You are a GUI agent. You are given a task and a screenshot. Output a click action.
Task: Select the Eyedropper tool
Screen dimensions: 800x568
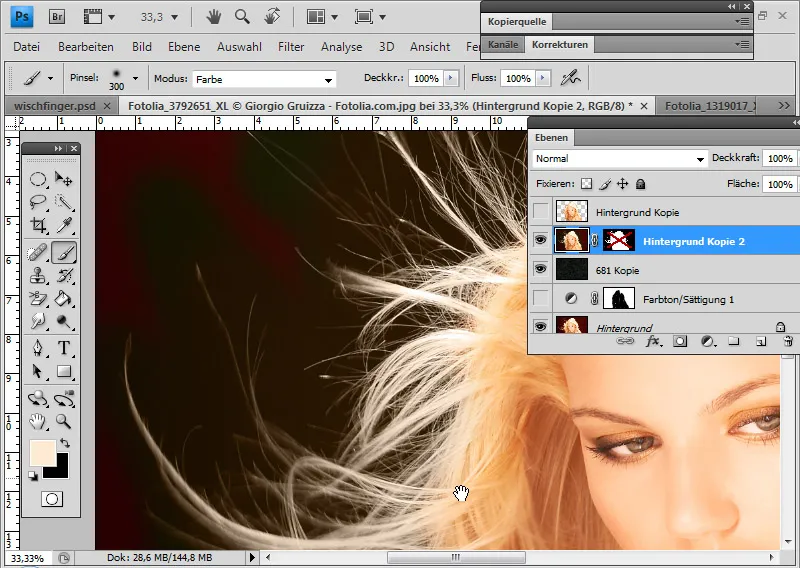(x=64, y=225)
